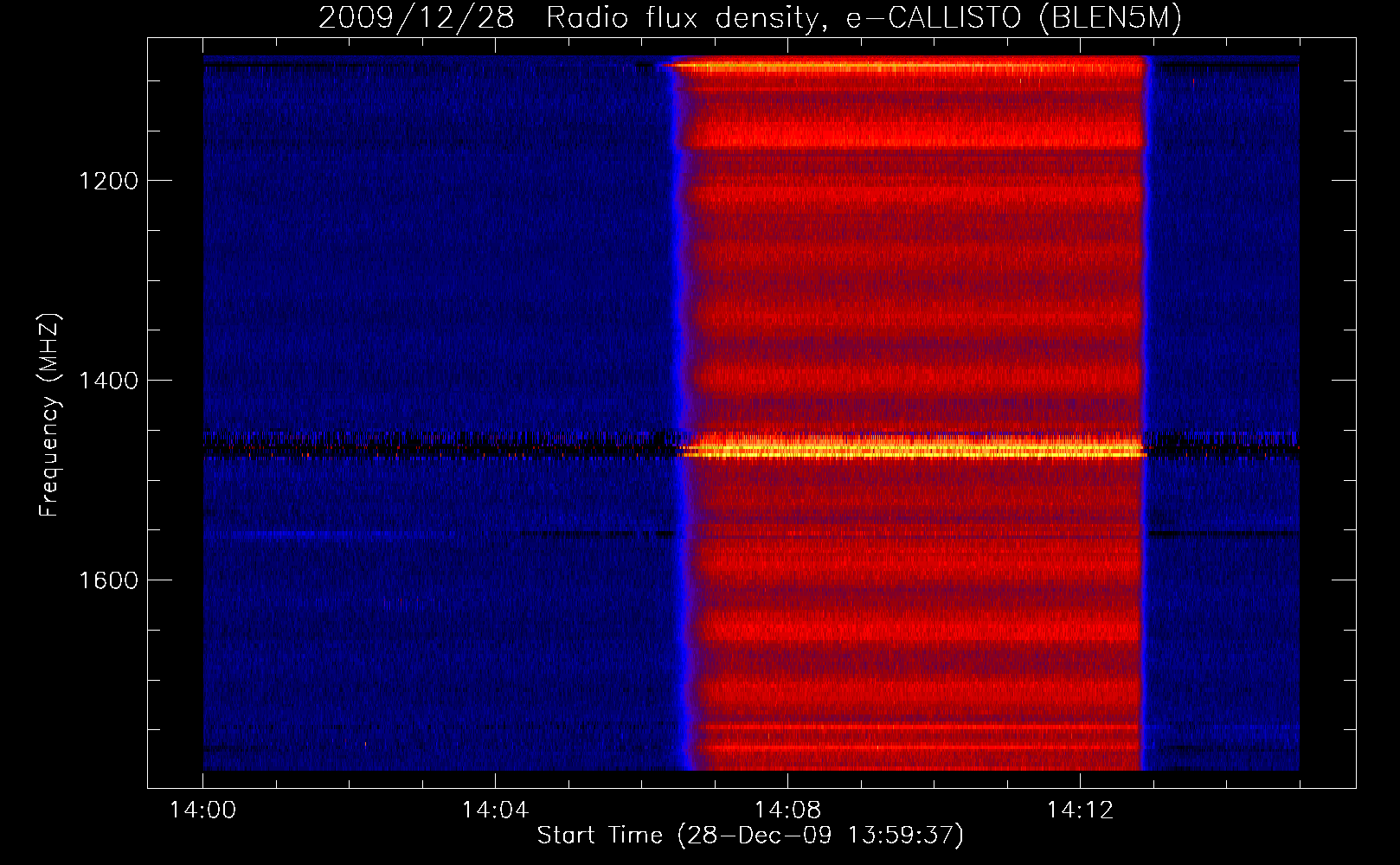Click the 14:04 time tick label
Screen dimensions: 1400x865
pyautogui.click(x=495, y=810)
